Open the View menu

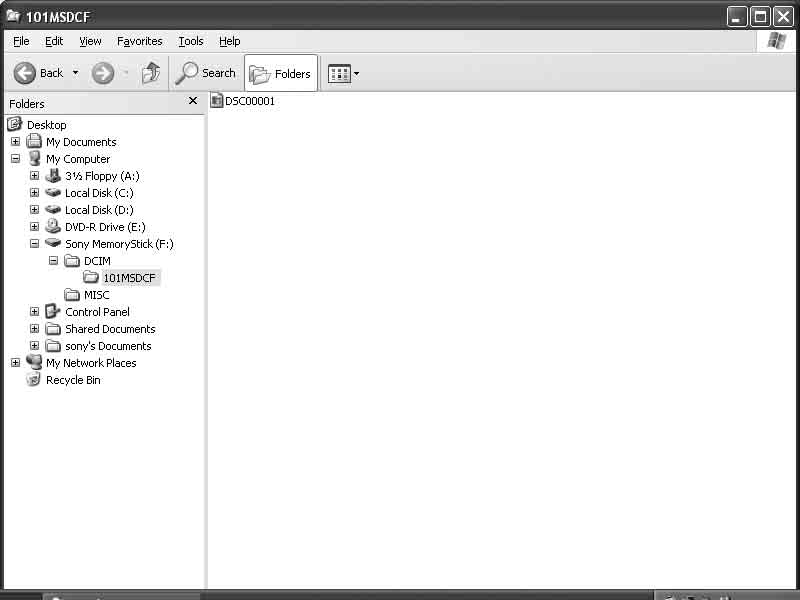pyautogui.click(x=90, y=41)
